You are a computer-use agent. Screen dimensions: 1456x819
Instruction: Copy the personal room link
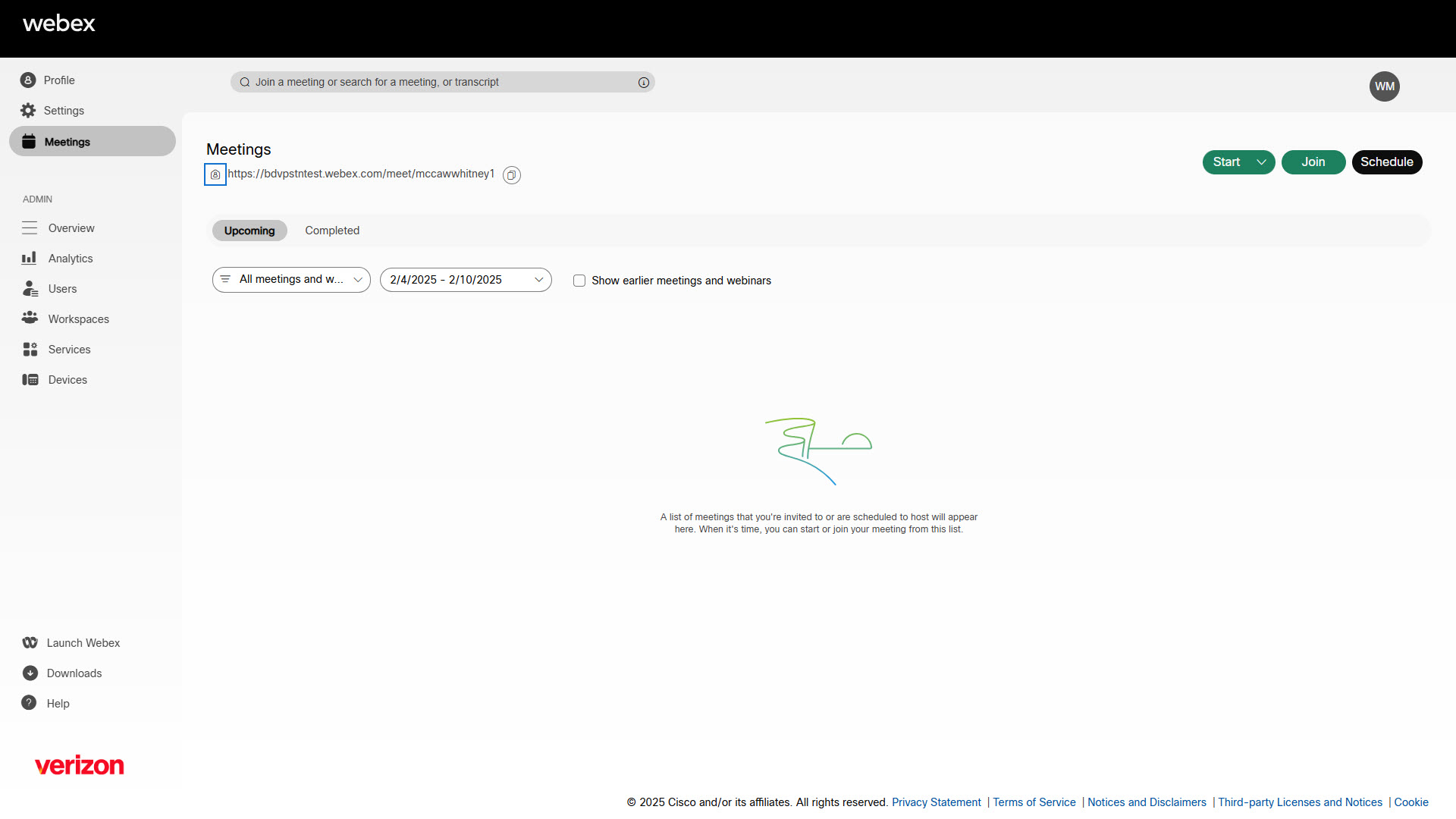coord(512,175)
